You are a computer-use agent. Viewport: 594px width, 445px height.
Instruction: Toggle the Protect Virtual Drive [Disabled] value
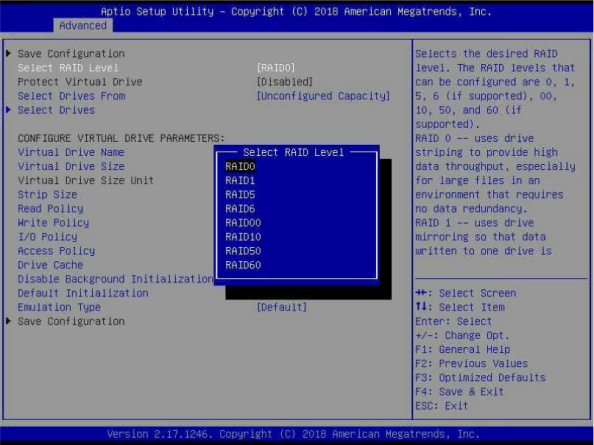pos(284,81)
